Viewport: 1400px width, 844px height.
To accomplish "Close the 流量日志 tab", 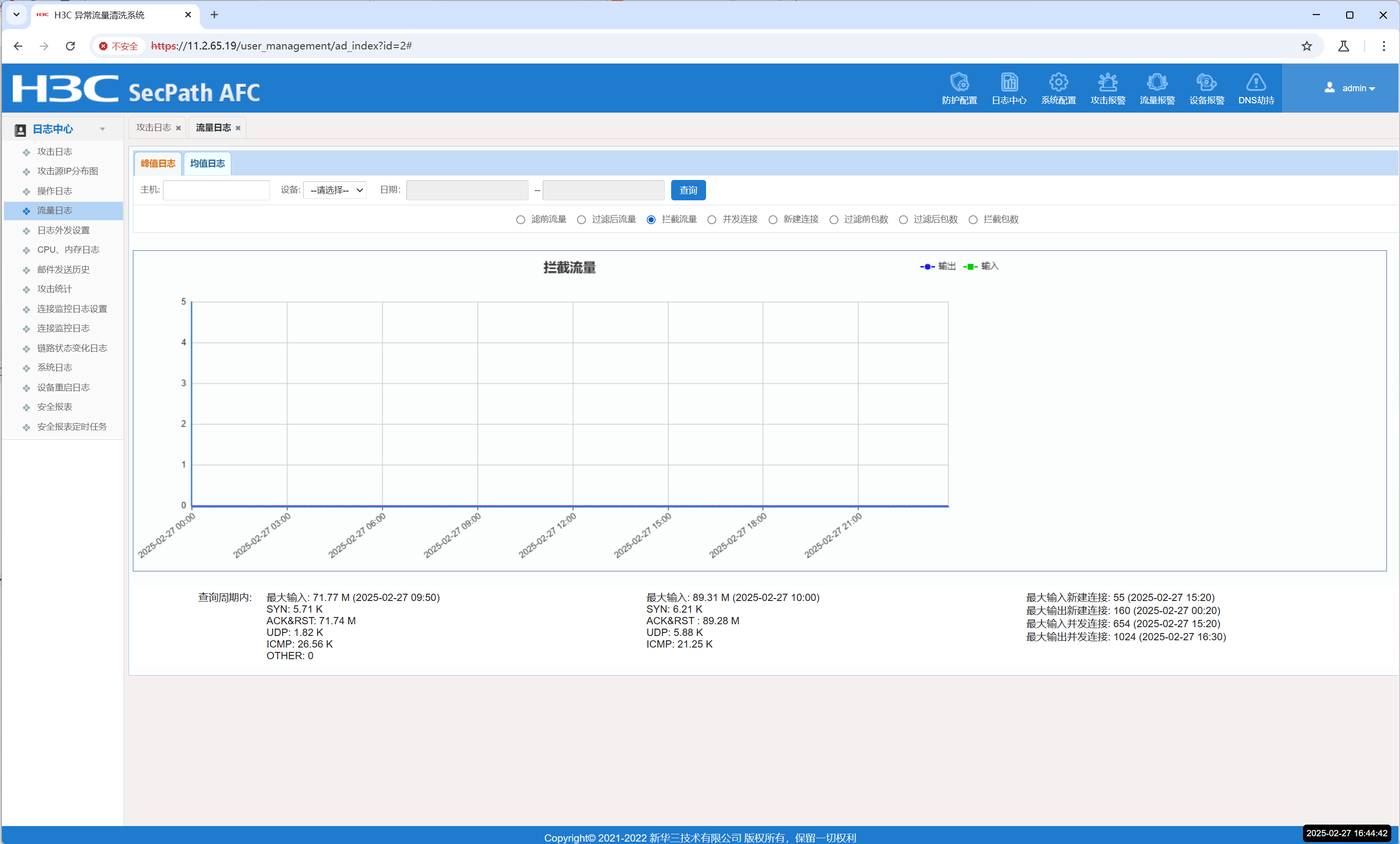I will (x=238, y=128).
